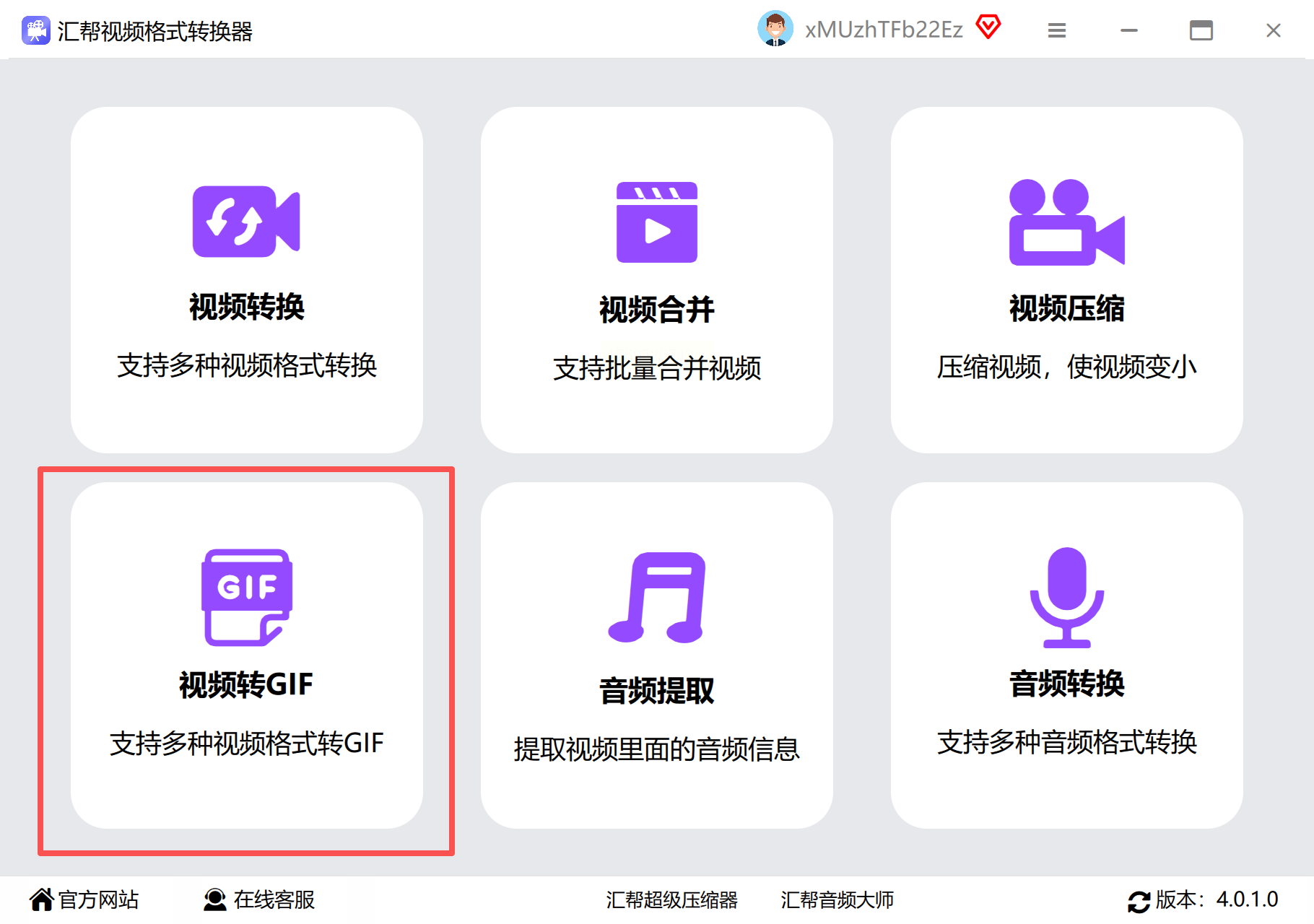The width and height of the screenshot is (1314, 924).
Task: Click the customer service headset icon
Action: (x=215, y=899)
